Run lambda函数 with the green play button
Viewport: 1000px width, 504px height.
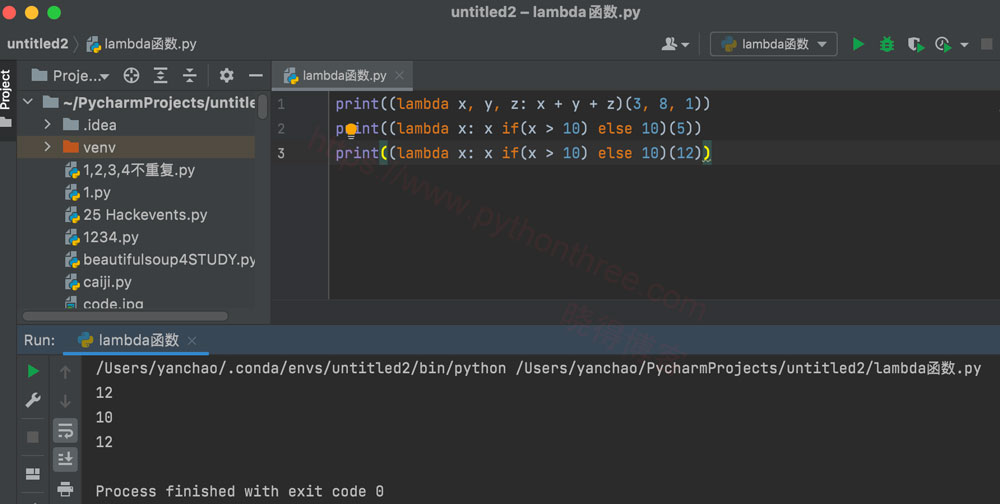(x=858, y=44)
